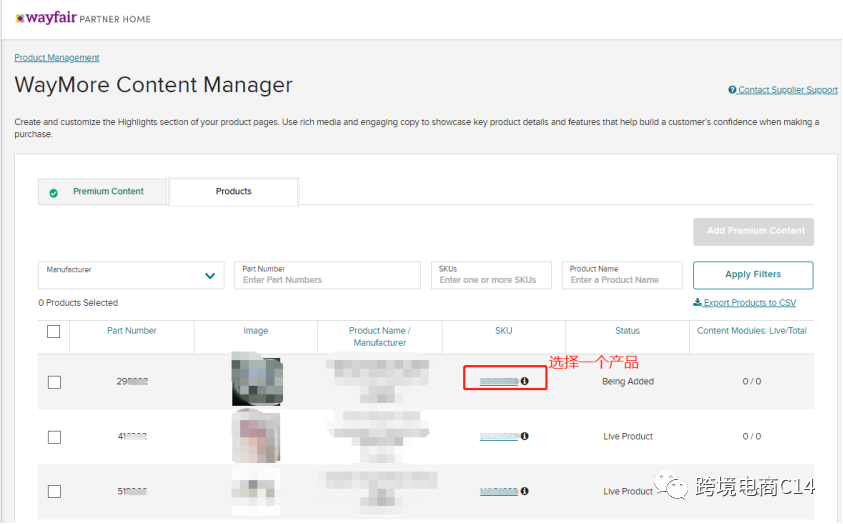Switch to Products tab
The image size is (843, 524).
click(x=233, y=191)
